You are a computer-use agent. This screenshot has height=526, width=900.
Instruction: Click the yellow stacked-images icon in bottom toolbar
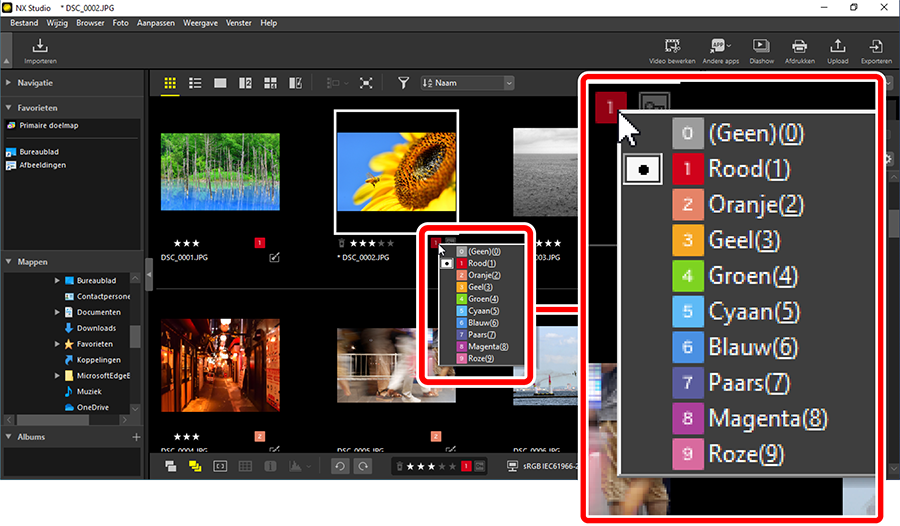[x=195, y=466]
